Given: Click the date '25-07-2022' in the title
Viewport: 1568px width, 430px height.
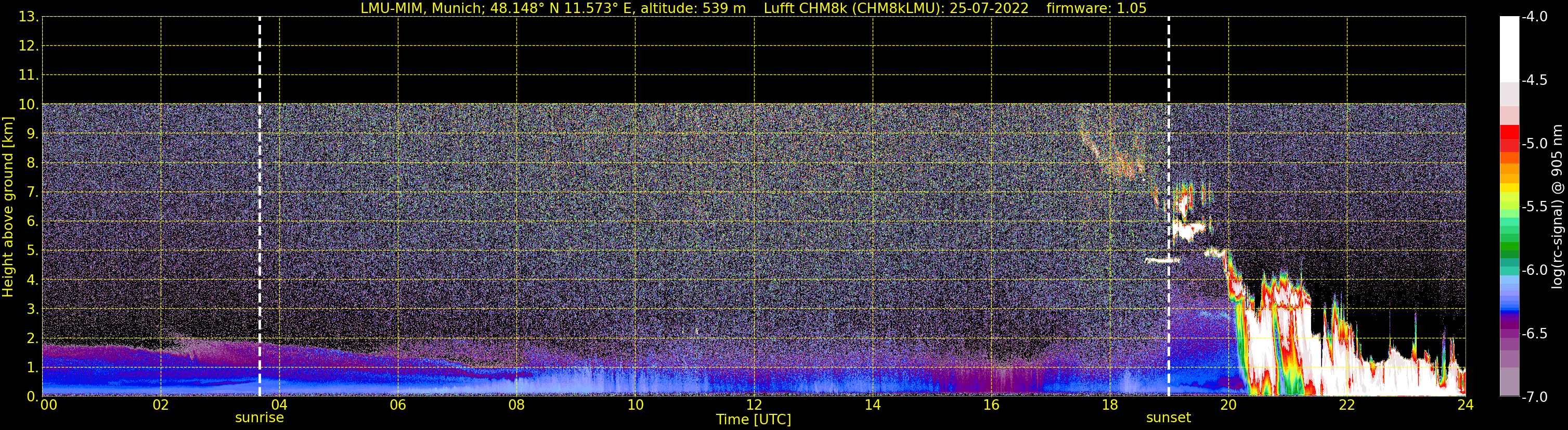Looking at the screenshot, I should coord(989,8).
